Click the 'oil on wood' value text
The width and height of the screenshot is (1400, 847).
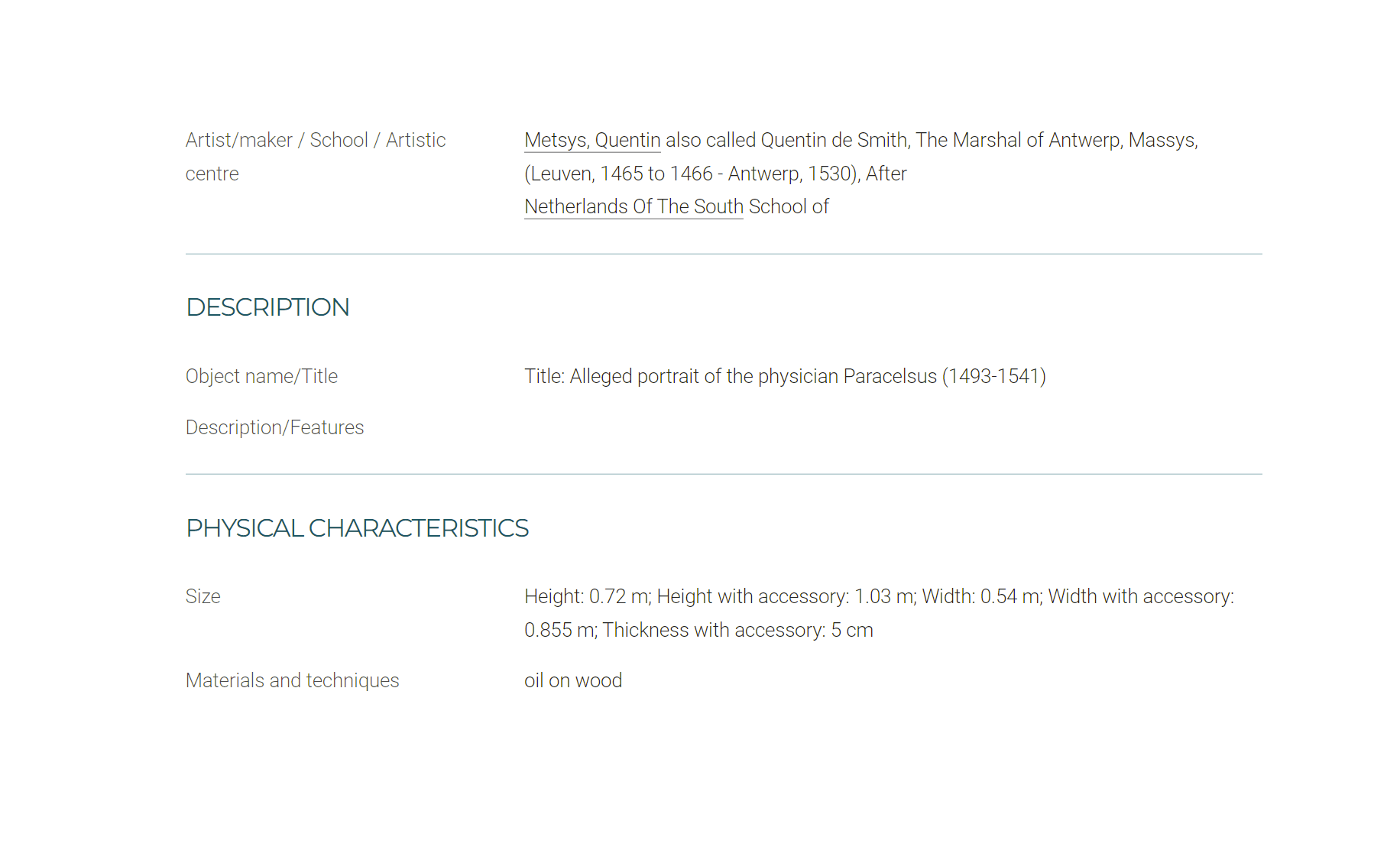click(x=573, y=680)
